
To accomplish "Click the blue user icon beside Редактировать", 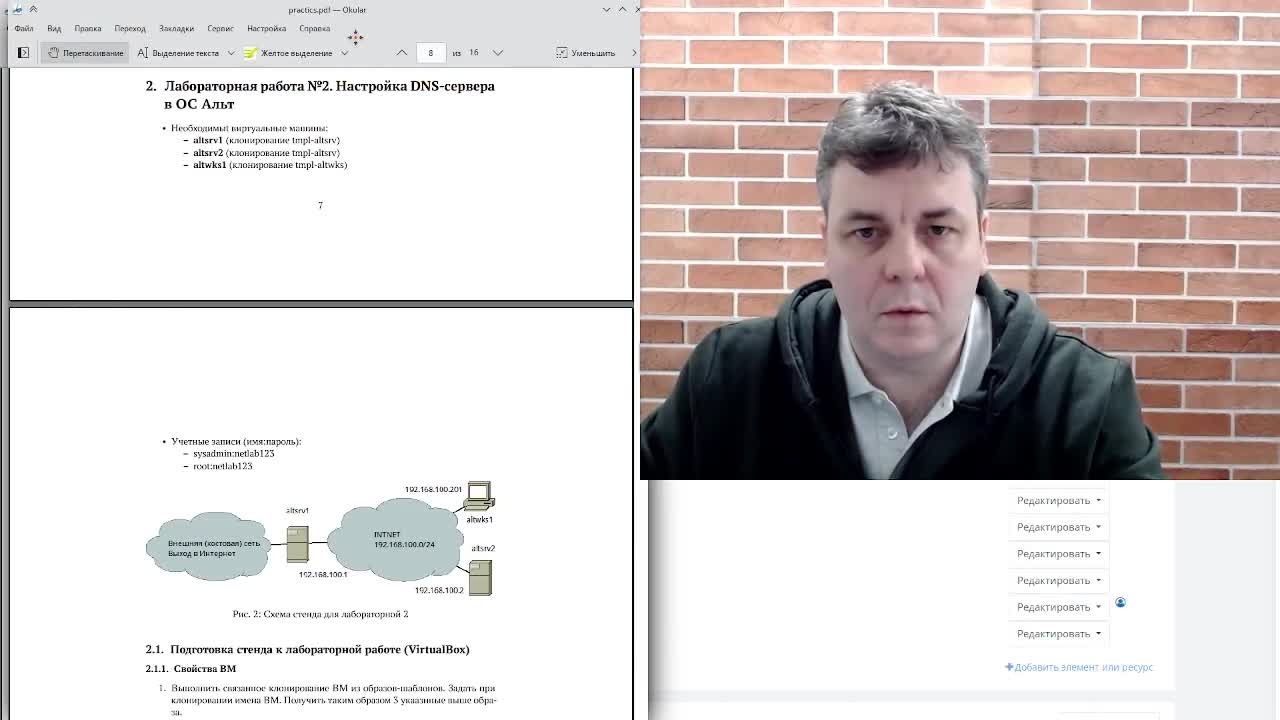I will click(x=1120, y=602).
